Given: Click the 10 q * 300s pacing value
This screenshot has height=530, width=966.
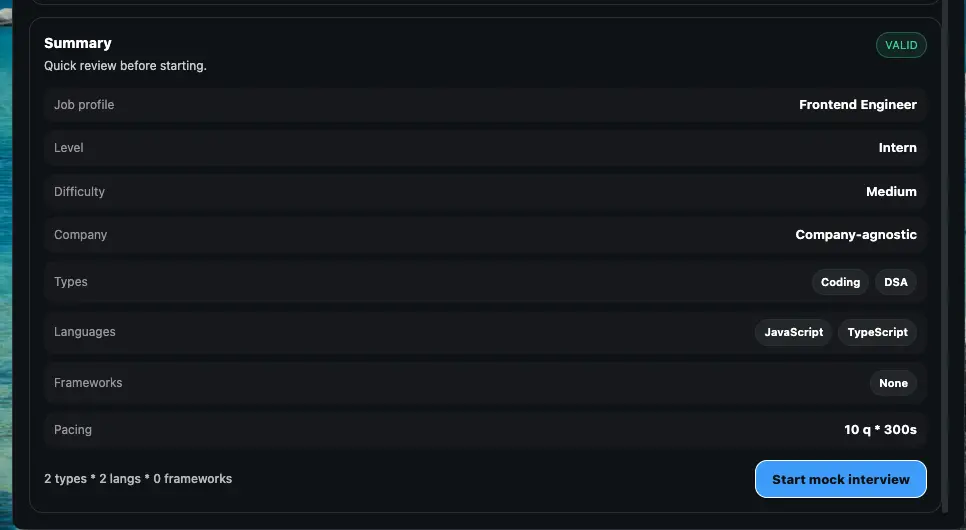Looking at the screenshot, I should point(880,430).
